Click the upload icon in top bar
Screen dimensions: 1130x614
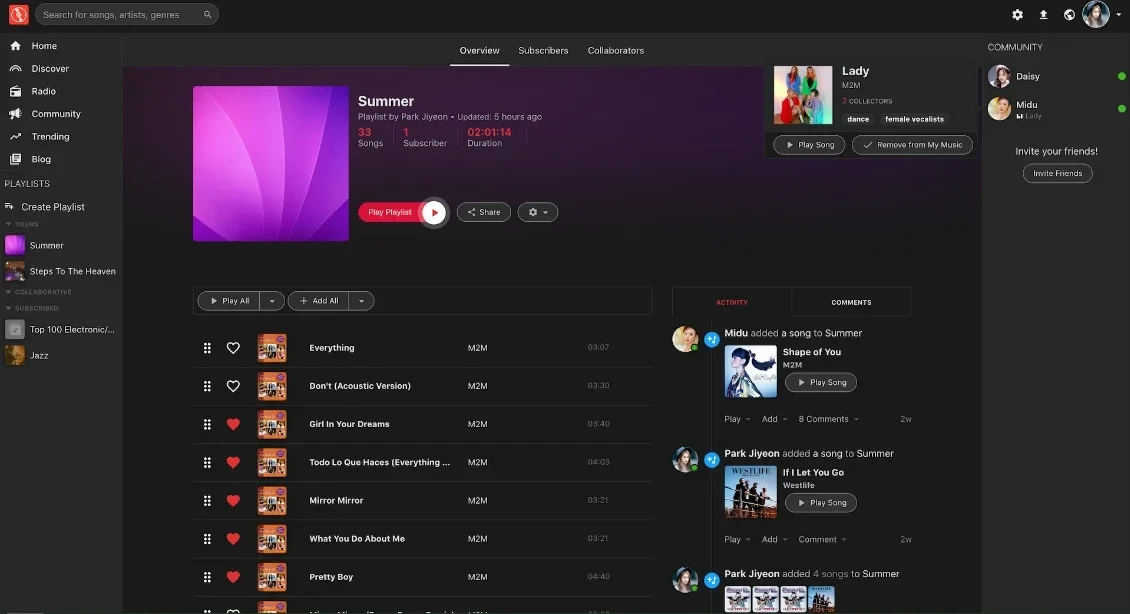(x=1044, y=14)
